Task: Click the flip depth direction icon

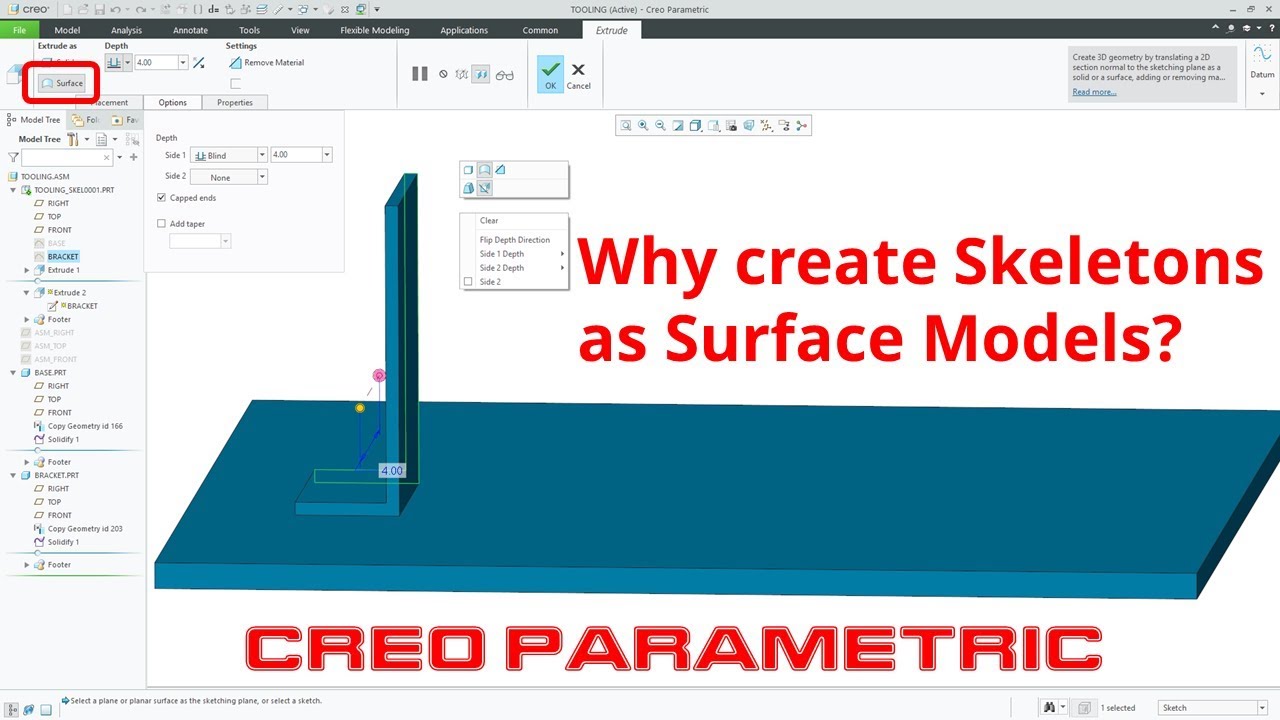Action: [198, 62]
